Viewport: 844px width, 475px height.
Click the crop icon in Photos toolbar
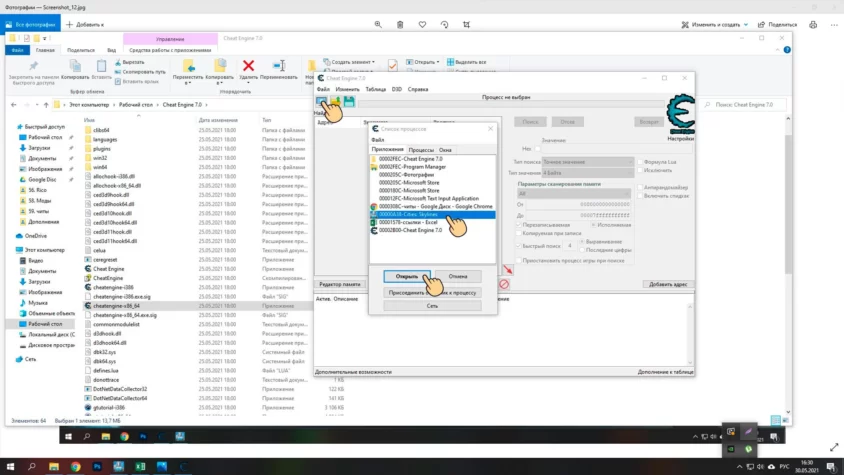[x=466, y=24]
